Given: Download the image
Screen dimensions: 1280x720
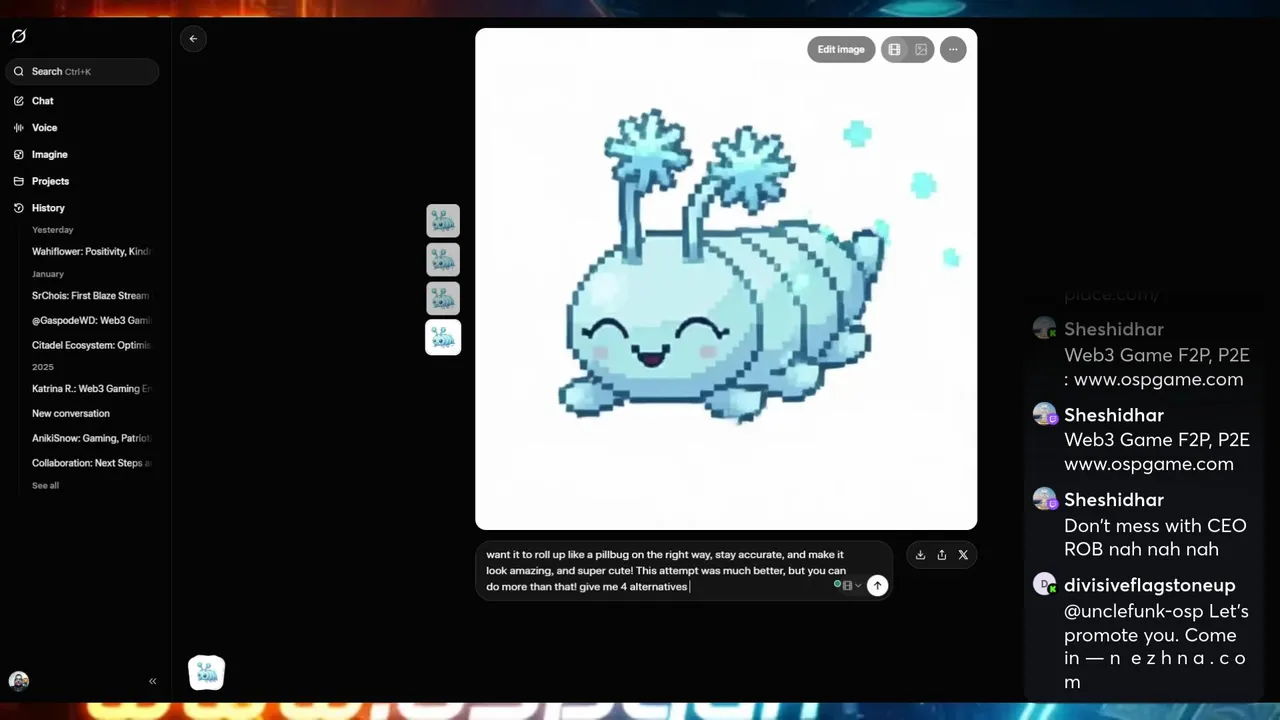Looking at the screenshot, I should (920, 555).
